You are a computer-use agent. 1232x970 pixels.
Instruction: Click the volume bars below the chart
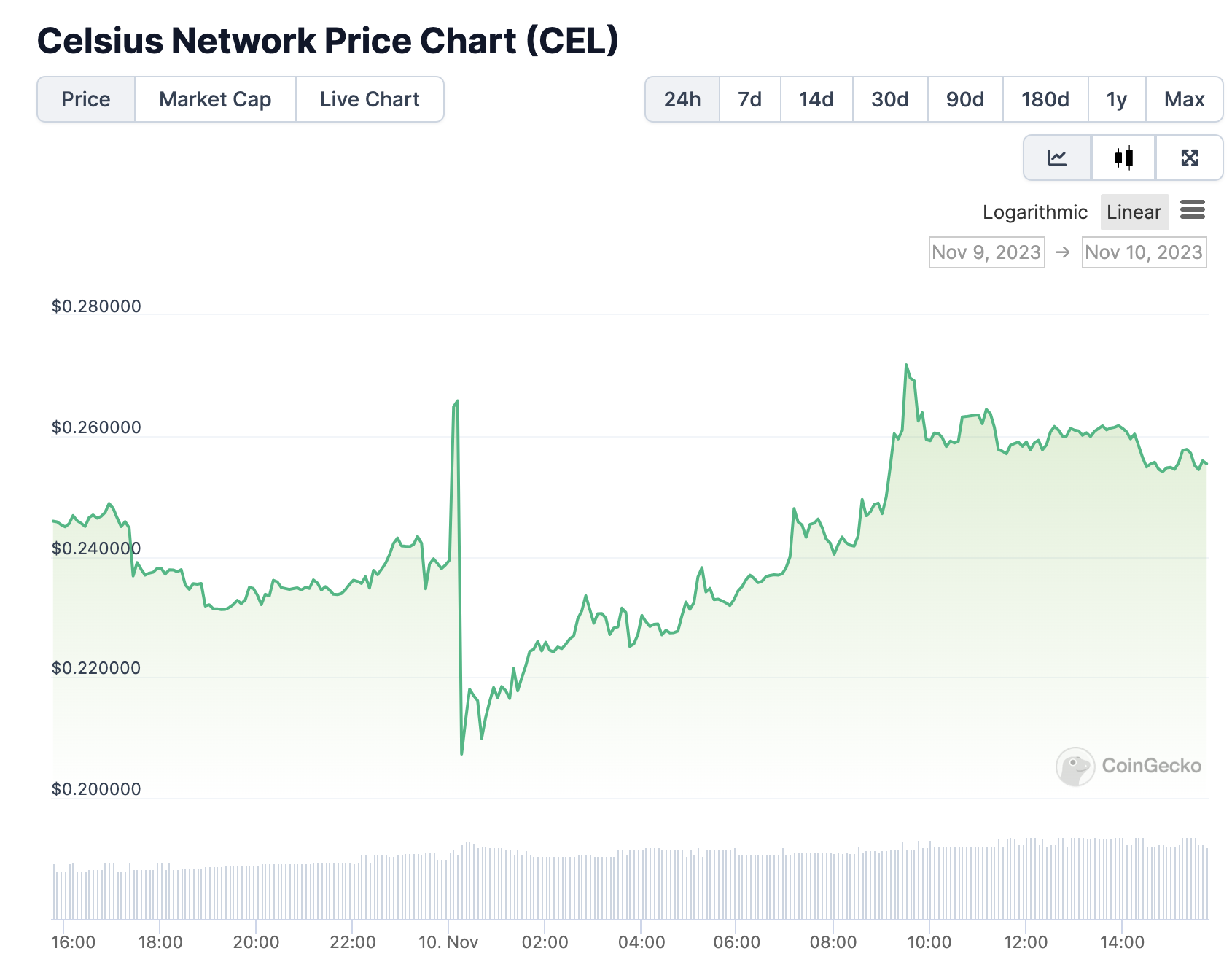tap(627, 884)
